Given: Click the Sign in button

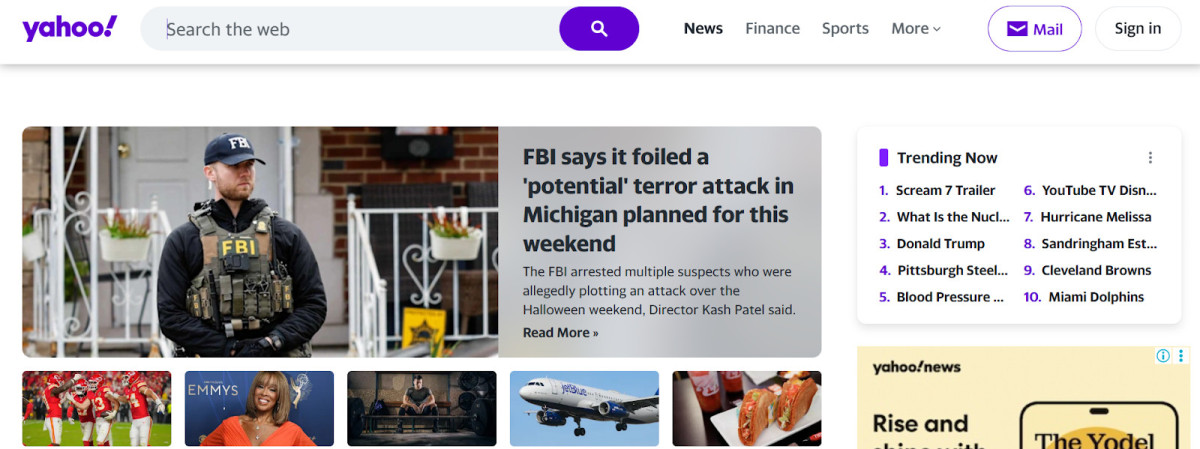Looking at the screenshot, I should [x=1137, y=29].
